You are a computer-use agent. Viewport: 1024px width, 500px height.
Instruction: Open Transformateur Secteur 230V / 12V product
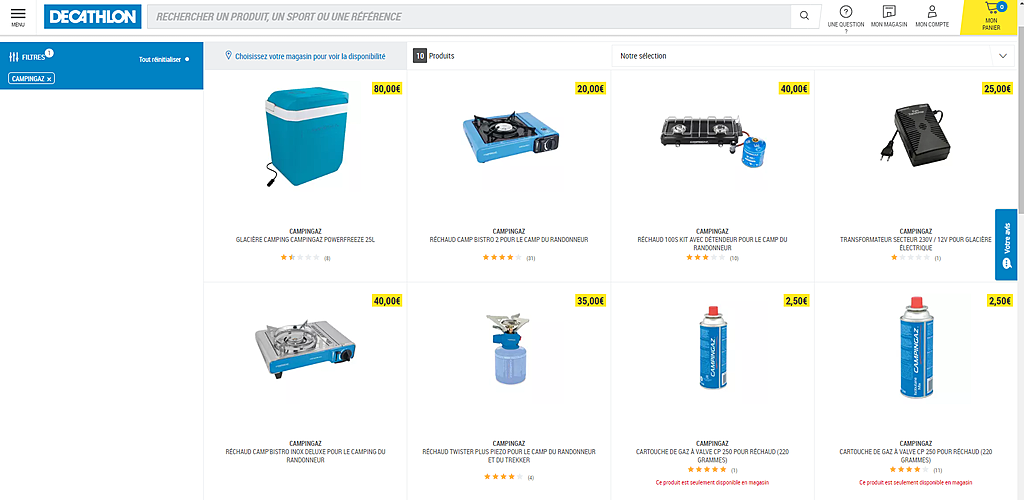(x=916, y=244)
